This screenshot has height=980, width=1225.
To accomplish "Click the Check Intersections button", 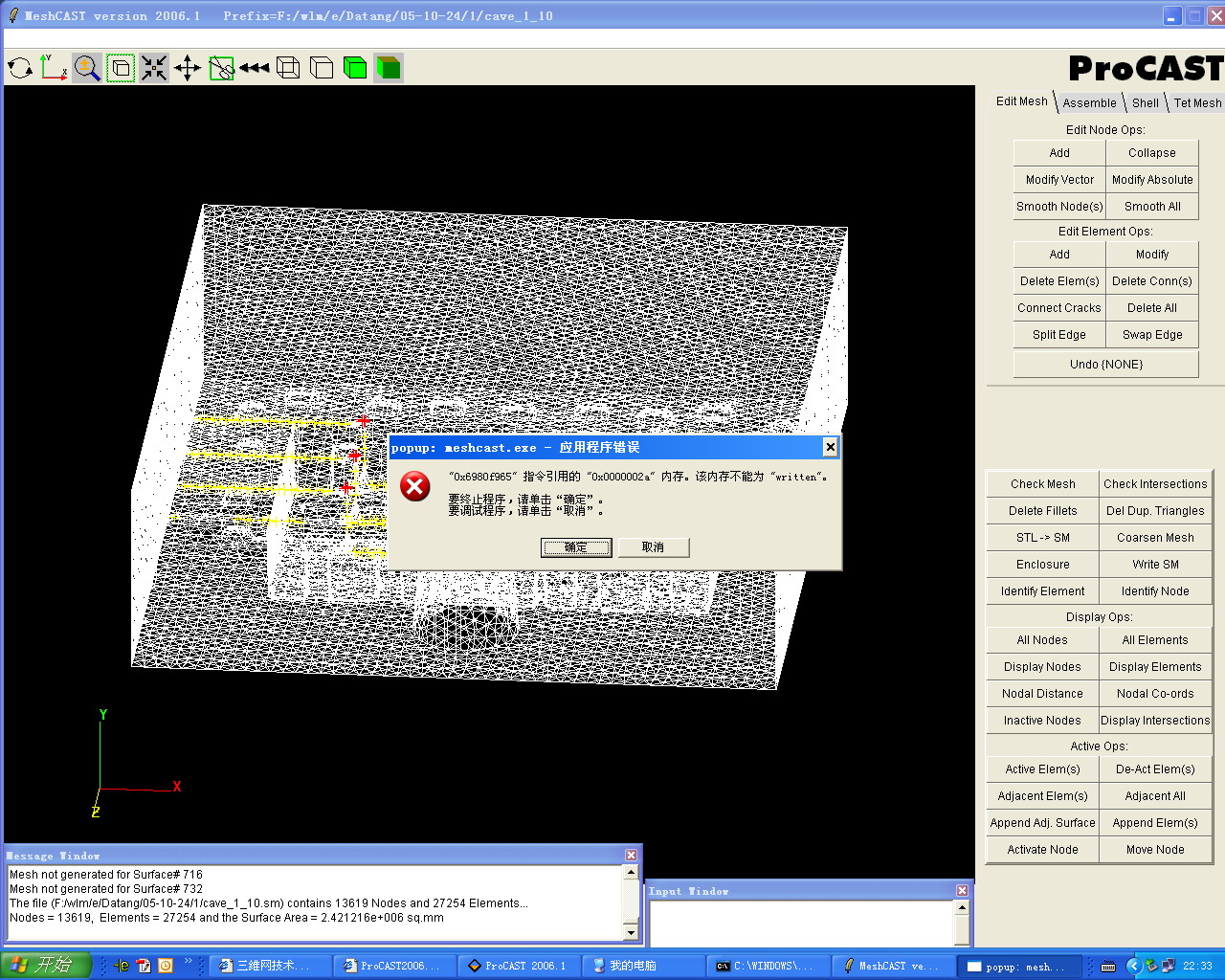I will [x=1155, y=484].
